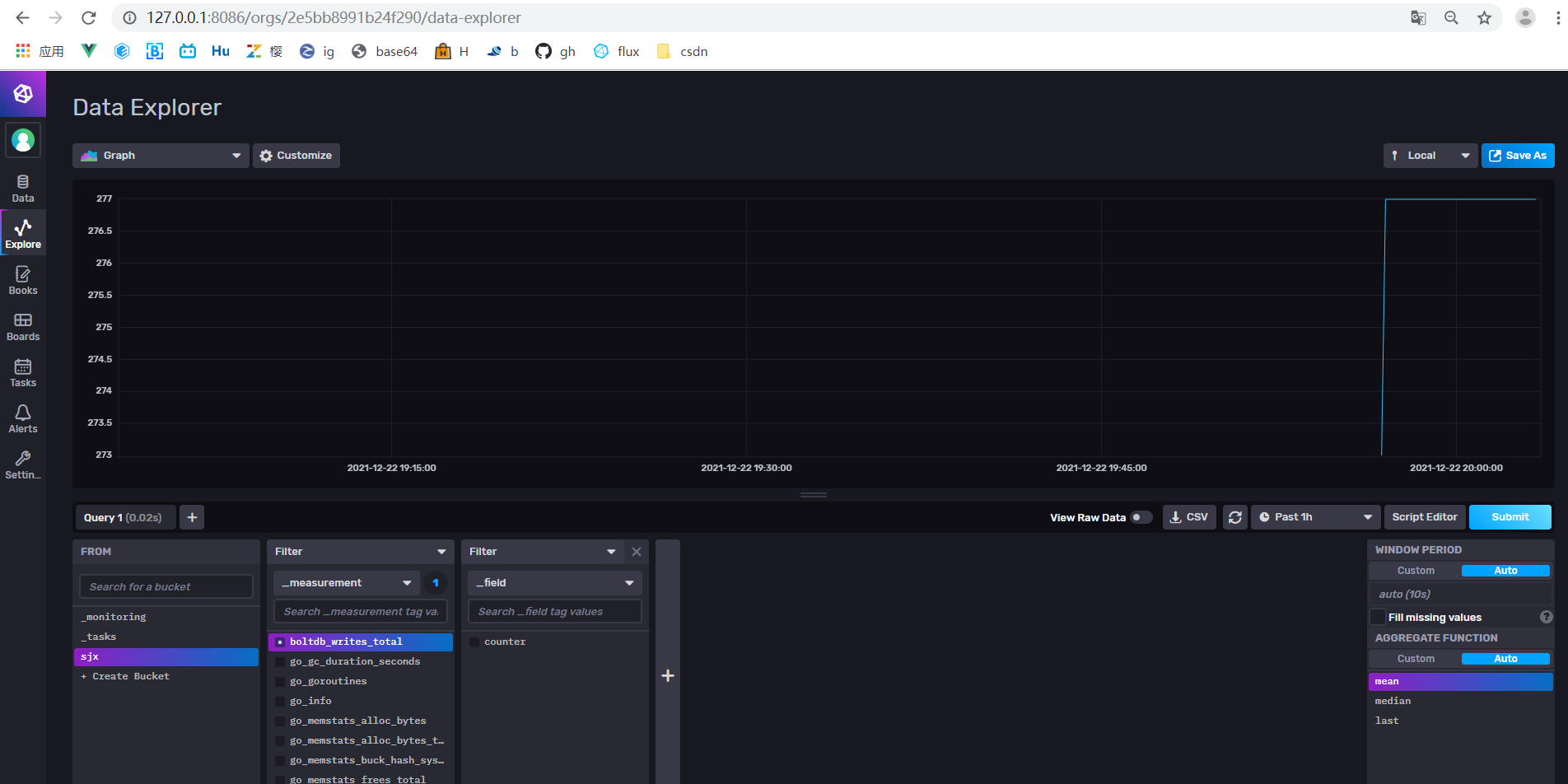Check the counter field checkbox
Screen dimensions: 1568x784
click(474, 642)
